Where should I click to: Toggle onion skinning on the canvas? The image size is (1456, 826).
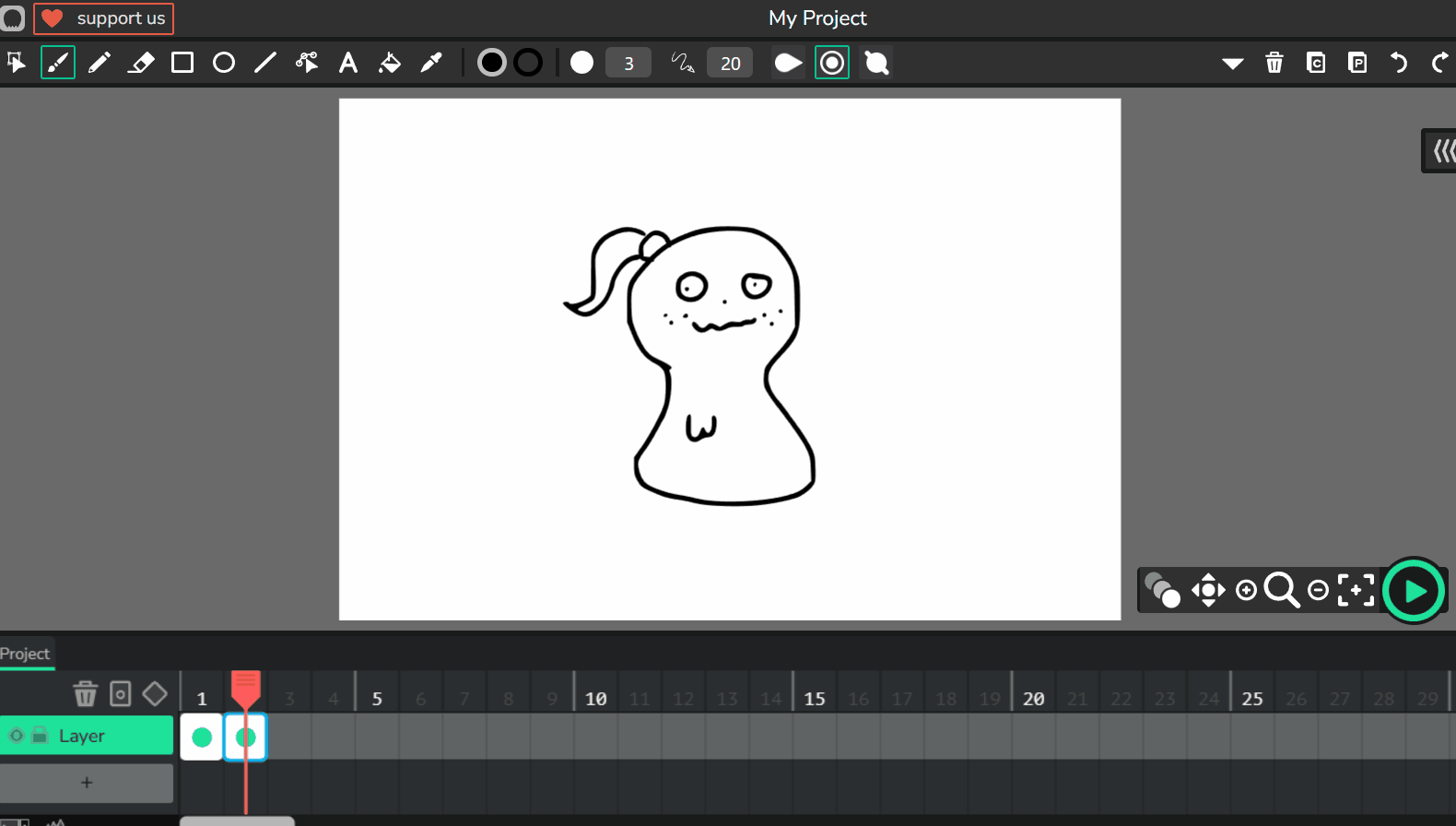1161,590
